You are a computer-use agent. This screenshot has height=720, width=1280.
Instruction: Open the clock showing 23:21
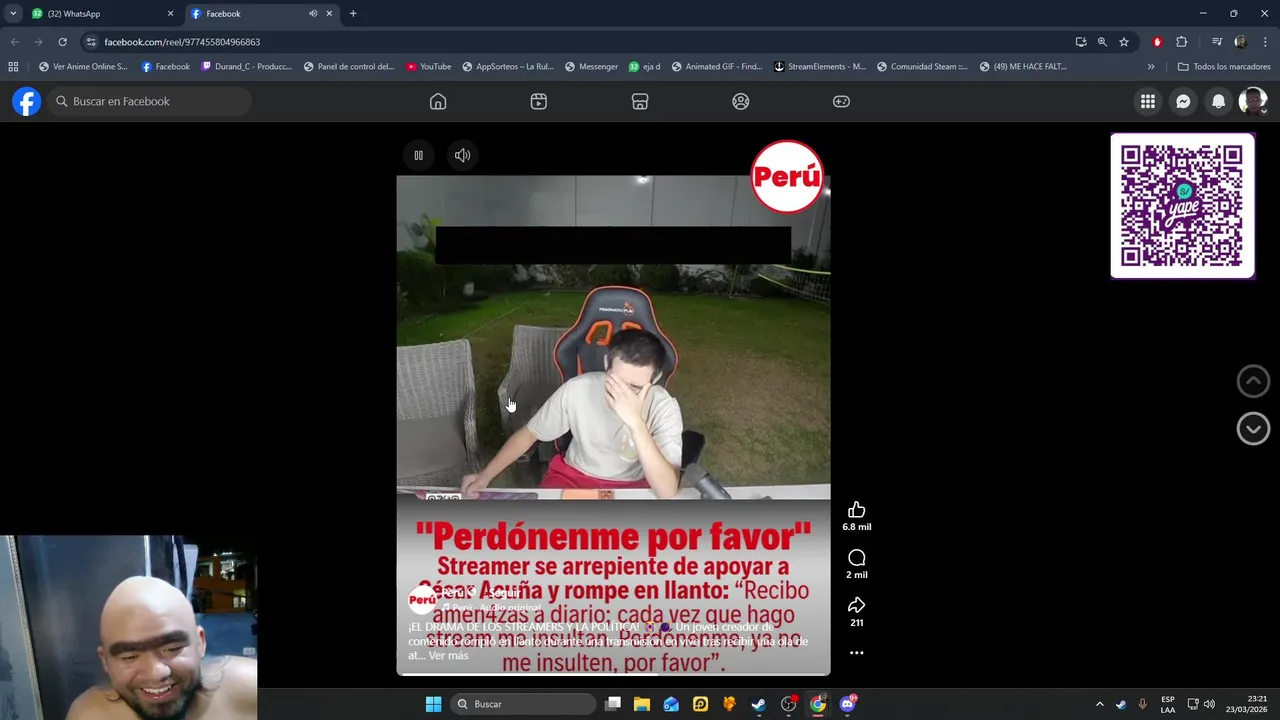pyautogui.click(x=1247, y=704)
